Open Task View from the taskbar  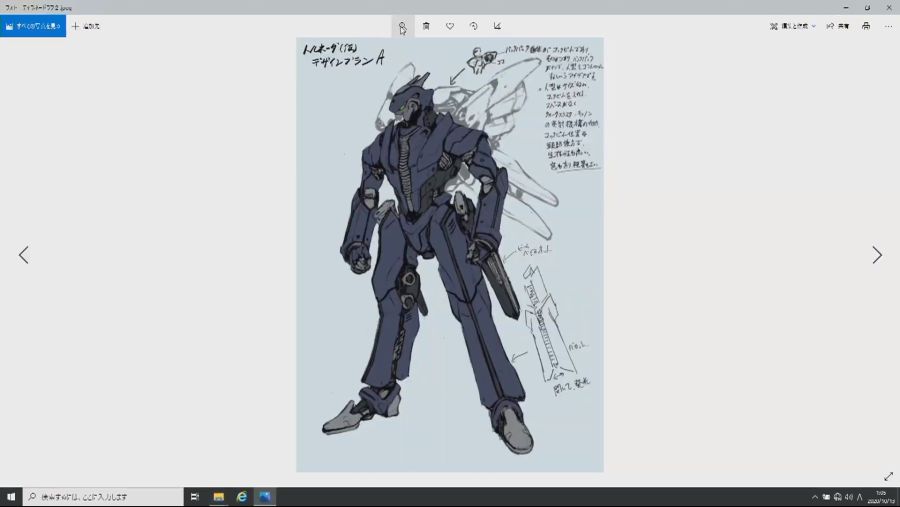(195, 497)
